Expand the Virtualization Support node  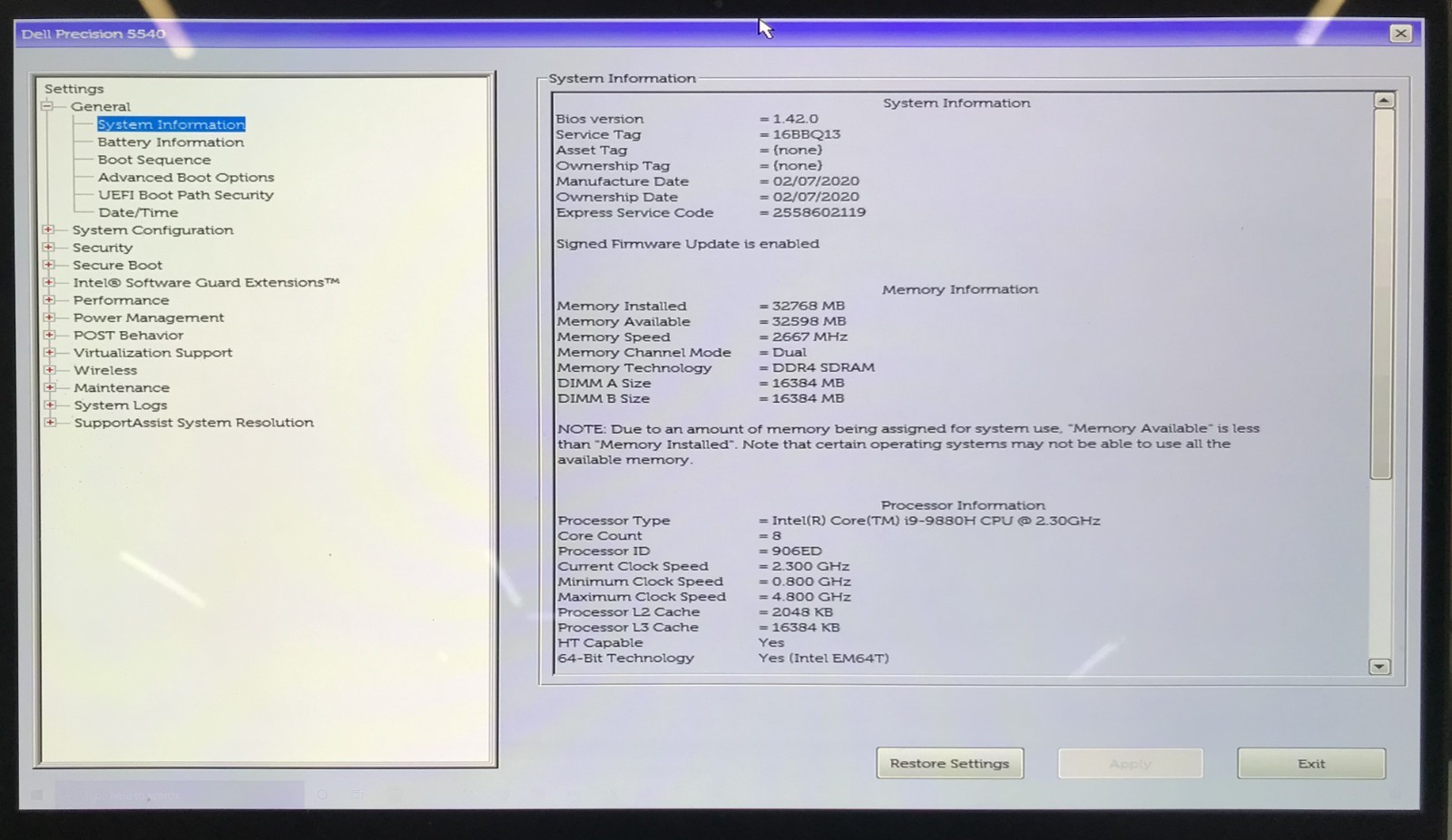coord(49,352)
